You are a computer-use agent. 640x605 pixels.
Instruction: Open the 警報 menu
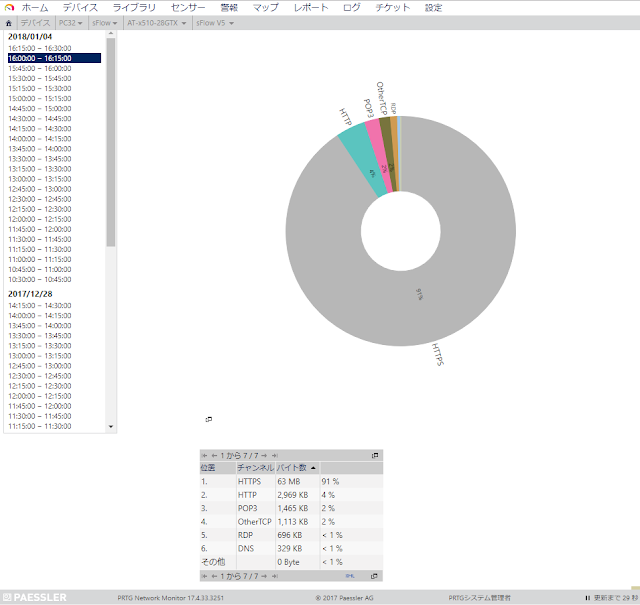pyautogui.click(x=229, y=7)
